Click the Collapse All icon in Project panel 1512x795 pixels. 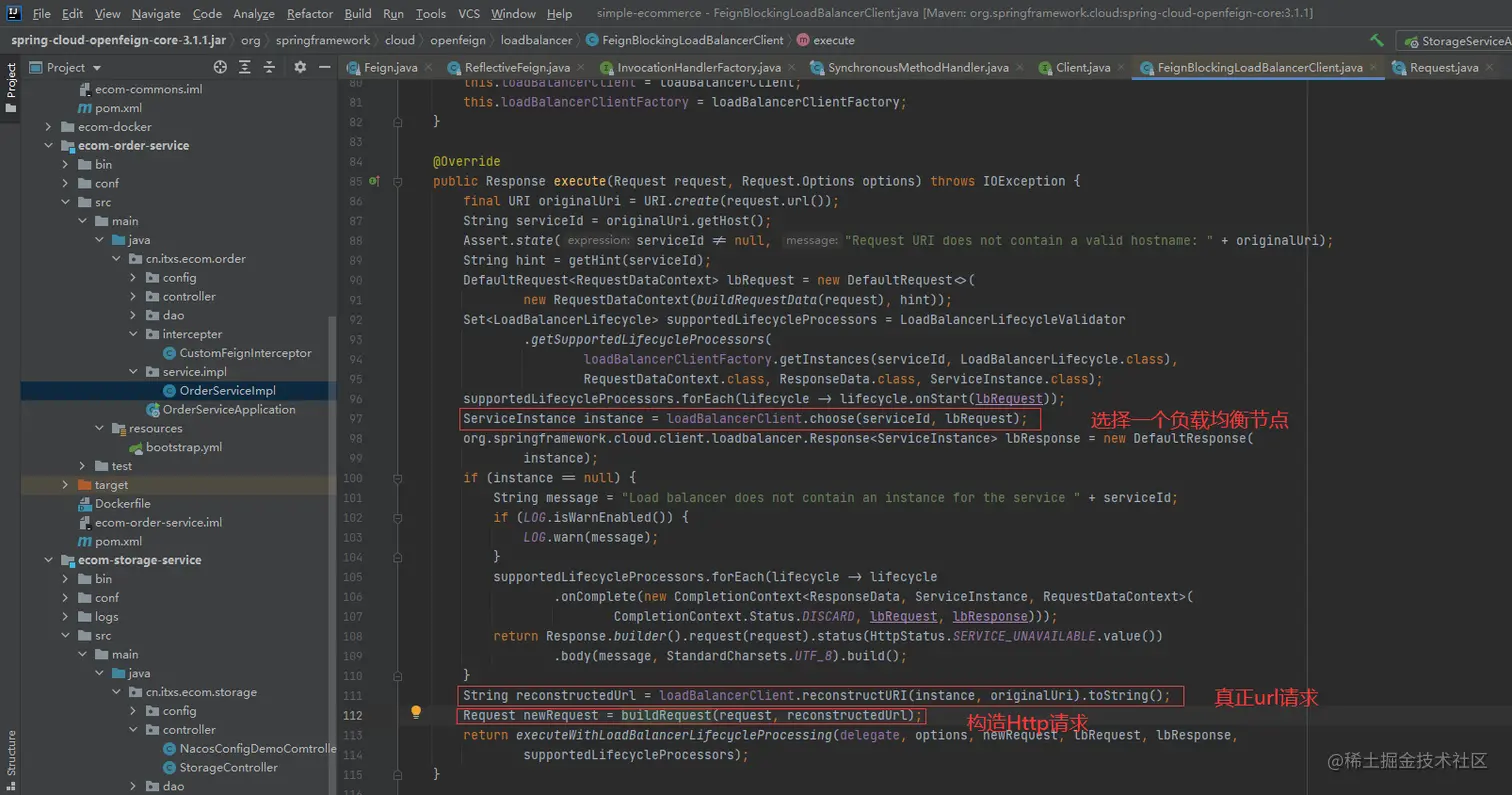[270, 67]
